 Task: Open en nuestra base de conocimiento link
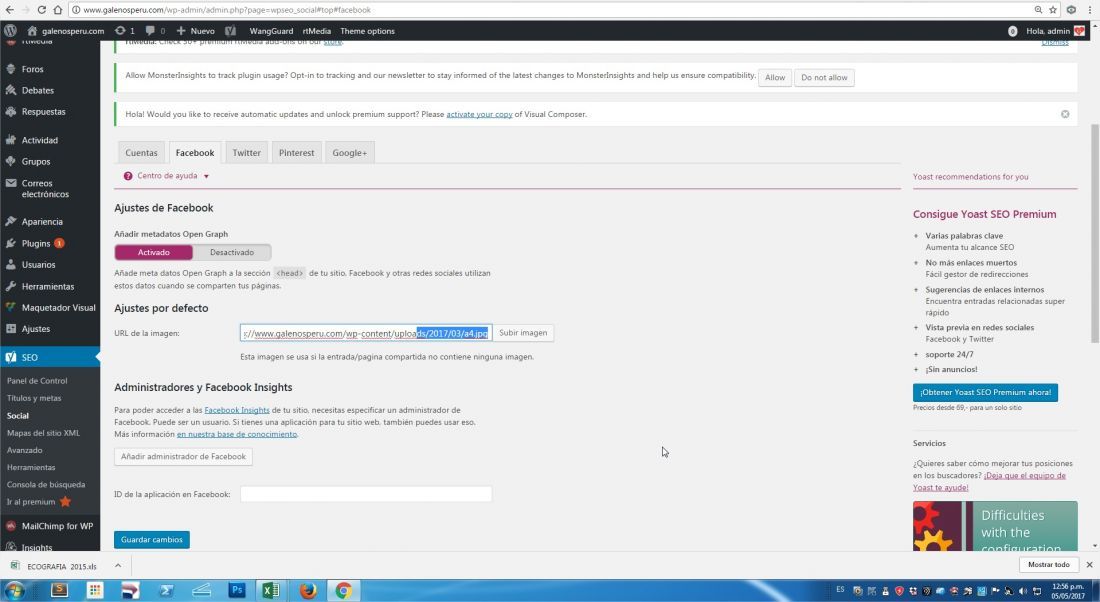[x=236, y=434]
